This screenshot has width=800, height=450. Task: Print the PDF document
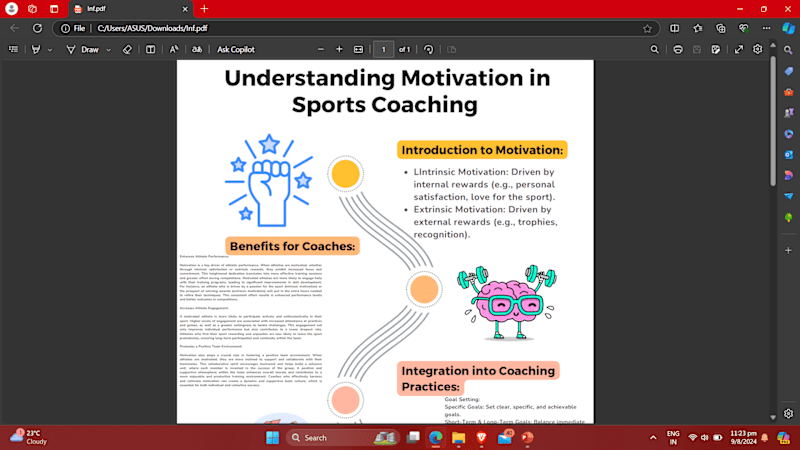(x=678, y=49)
